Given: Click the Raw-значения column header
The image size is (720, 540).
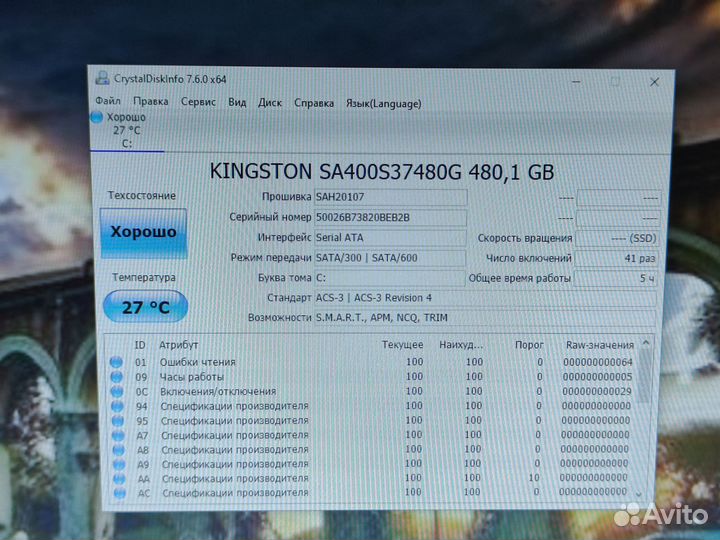Looking at the screenshot, I should (600, 345).
